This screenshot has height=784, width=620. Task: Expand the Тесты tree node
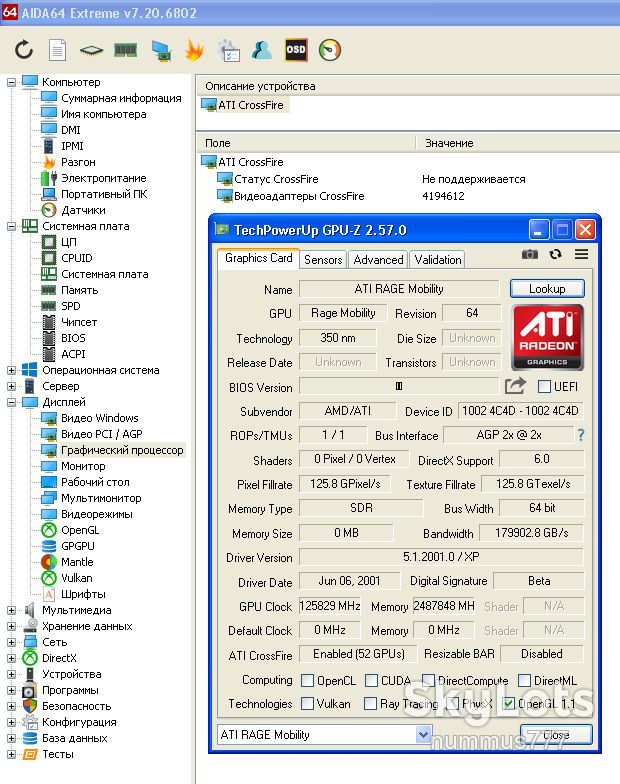(12, 754)
